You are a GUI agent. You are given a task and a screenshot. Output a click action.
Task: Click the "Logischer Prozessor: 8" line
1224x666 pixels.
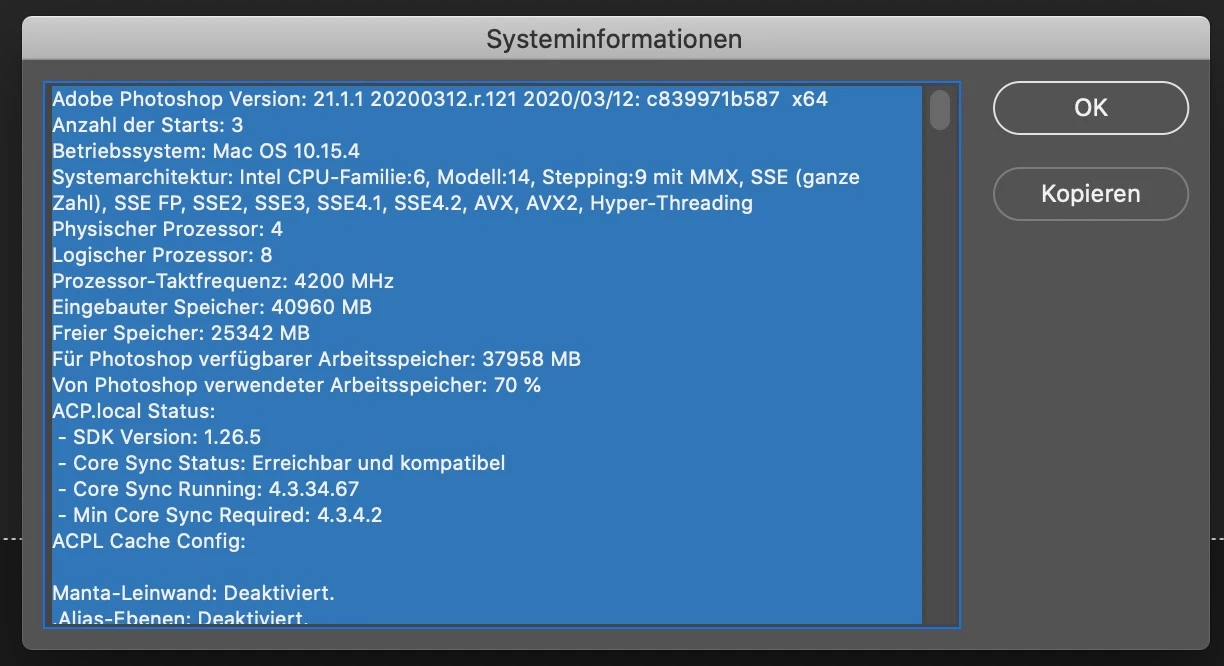click(162, 255)
